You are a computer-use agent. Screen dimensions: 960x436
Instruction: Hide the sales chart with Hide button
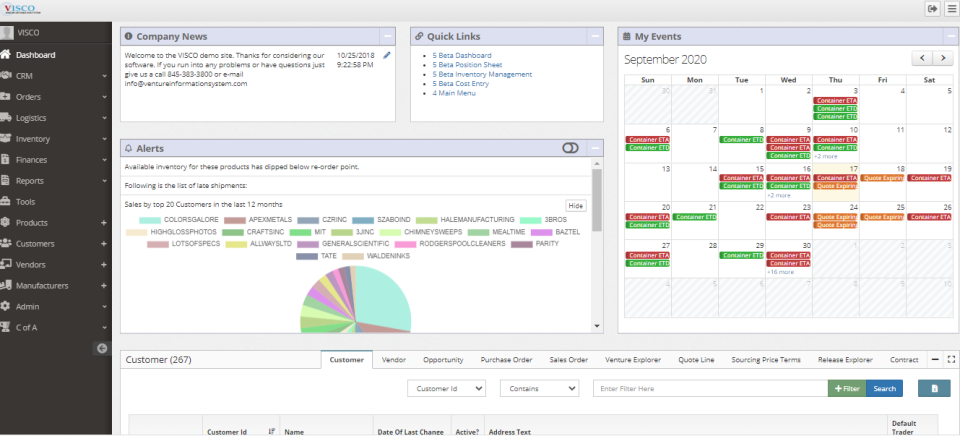tap(576, 206)
